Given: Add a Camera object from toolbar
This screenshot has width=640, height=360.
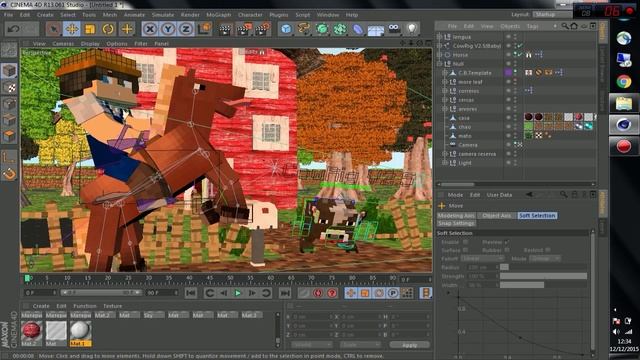Looking at the screenshot, I should coord(394,28).
